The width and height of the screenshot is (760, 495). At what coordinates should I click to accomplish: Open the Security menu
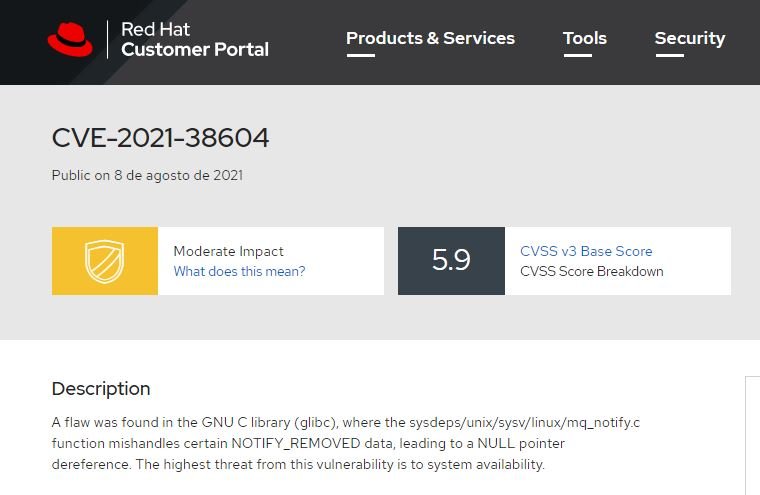pyautogui.click(x=690, y=38)
